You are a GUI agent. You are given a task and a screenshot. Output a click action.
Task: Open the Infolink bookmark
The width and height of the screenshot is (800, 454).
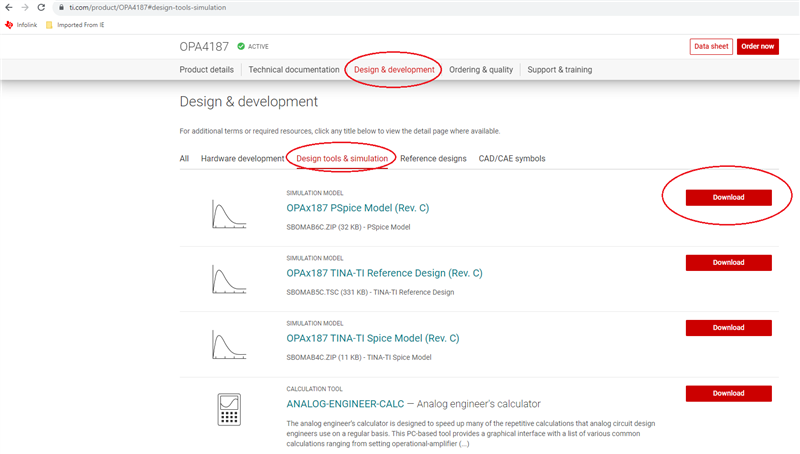click(21, 24)
